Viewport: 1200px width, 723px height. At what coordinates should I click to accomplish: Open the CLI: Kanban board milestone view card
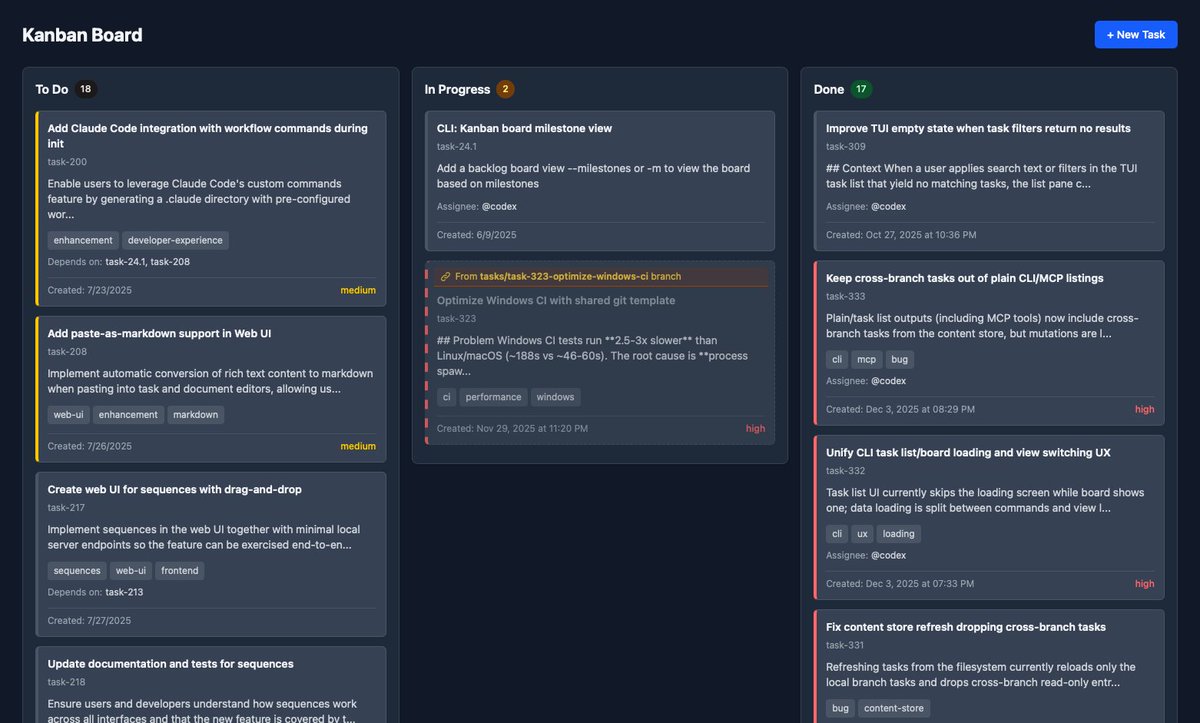click(x=599, y=181)
